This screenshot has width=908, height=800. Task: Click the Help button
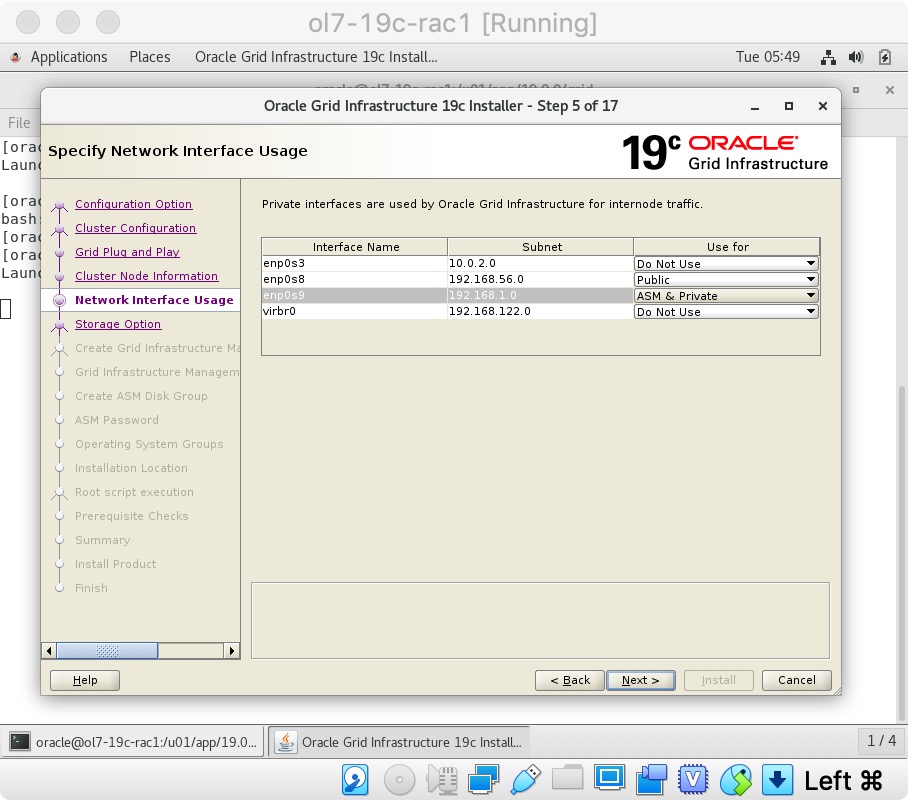[85, 680]
